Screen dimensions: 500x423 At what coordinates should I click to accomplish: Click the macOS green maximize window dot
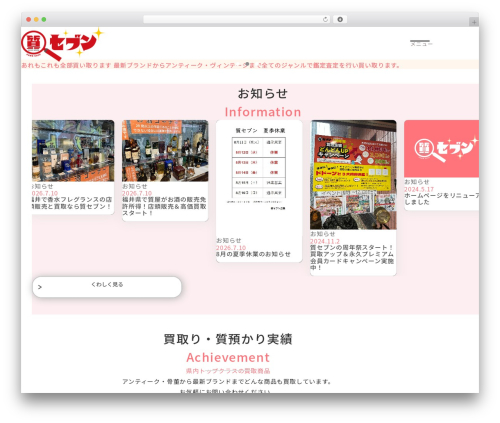(x=44, y=20)
